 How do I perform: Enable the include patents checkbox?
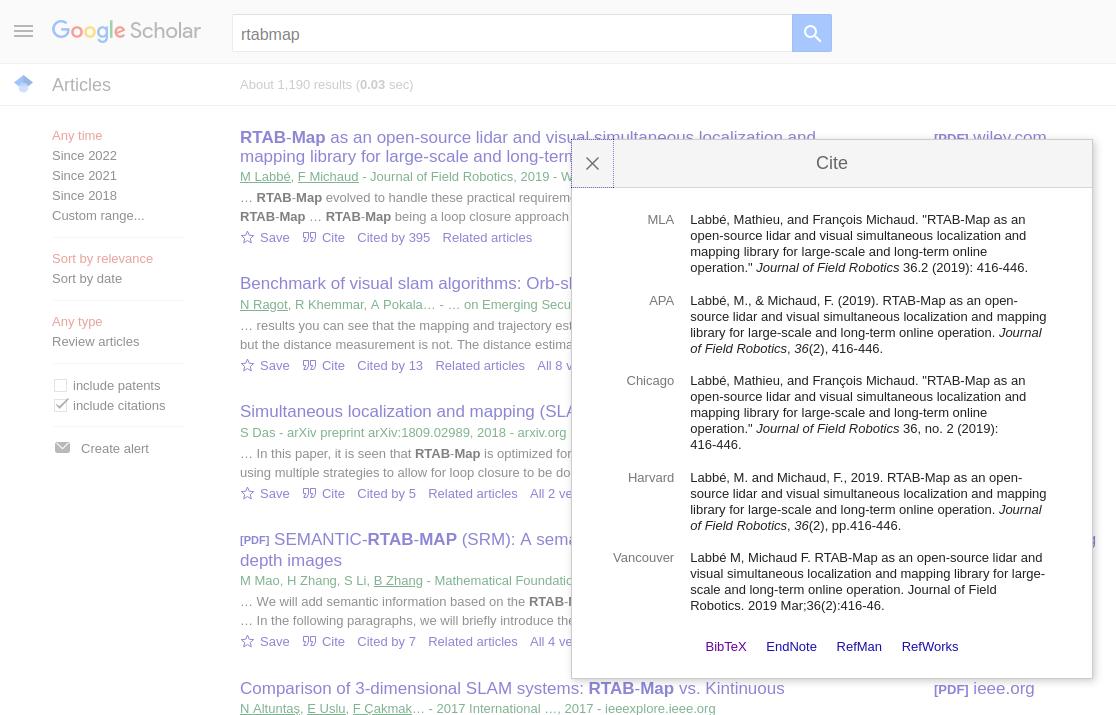[61, 385]
